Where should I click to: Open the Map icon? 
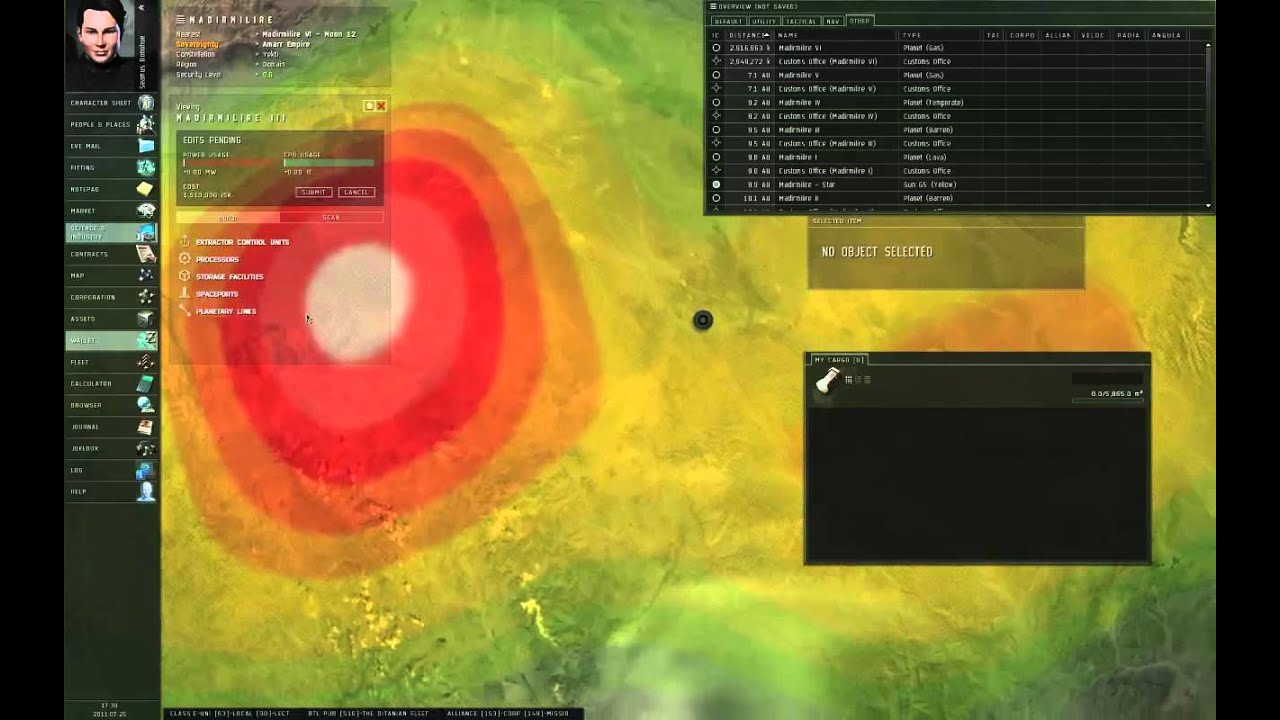pos(146,275)
